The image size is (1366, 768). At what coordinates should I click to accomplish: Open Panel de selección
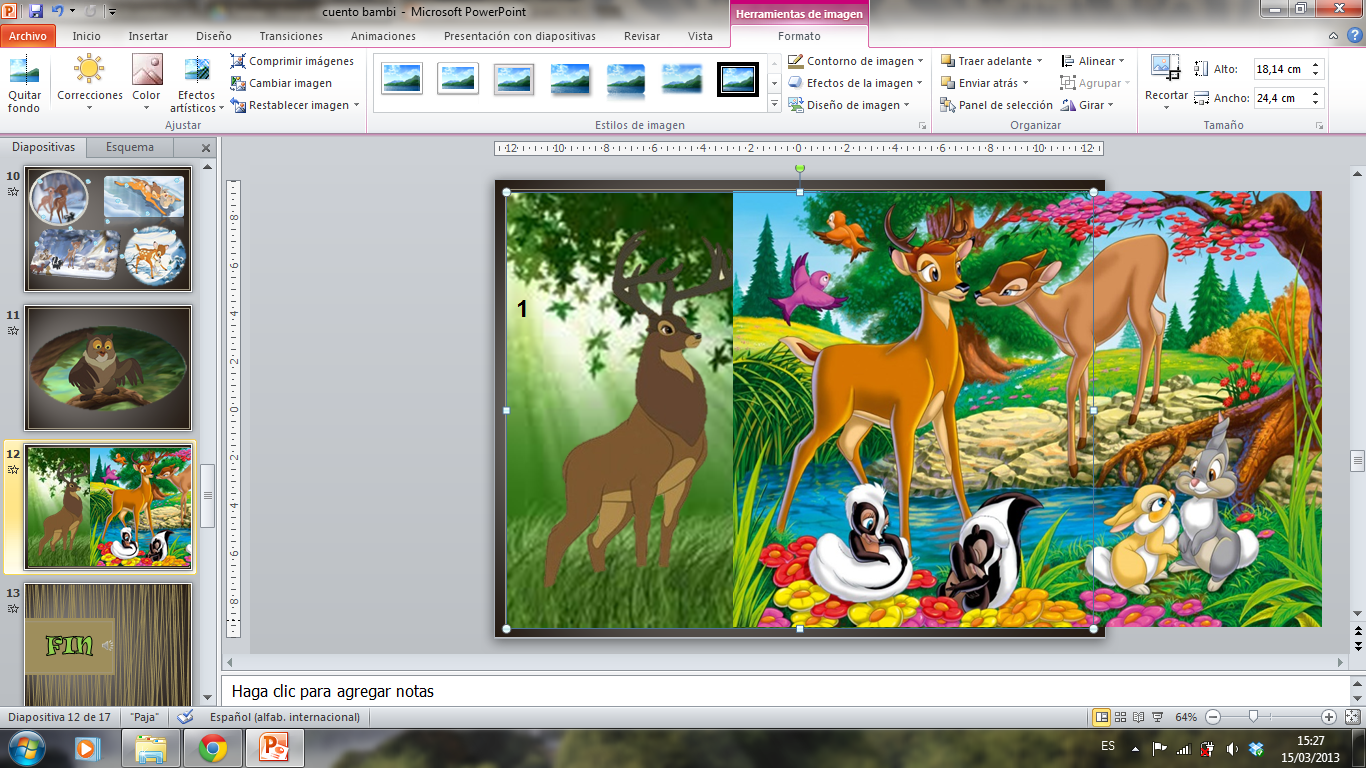[996, 105]
